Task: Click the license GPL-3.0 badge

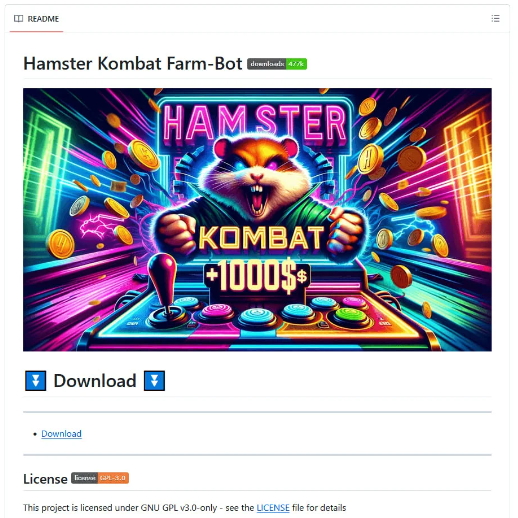Action: [x=100, y=478]
